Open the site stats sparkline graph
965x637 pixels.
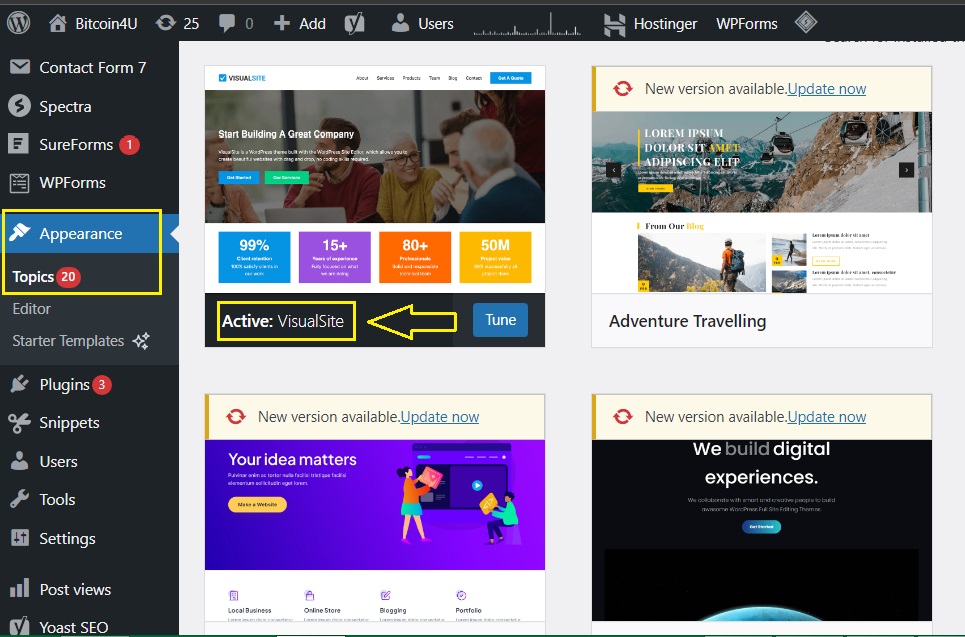(x=527, y=23)
